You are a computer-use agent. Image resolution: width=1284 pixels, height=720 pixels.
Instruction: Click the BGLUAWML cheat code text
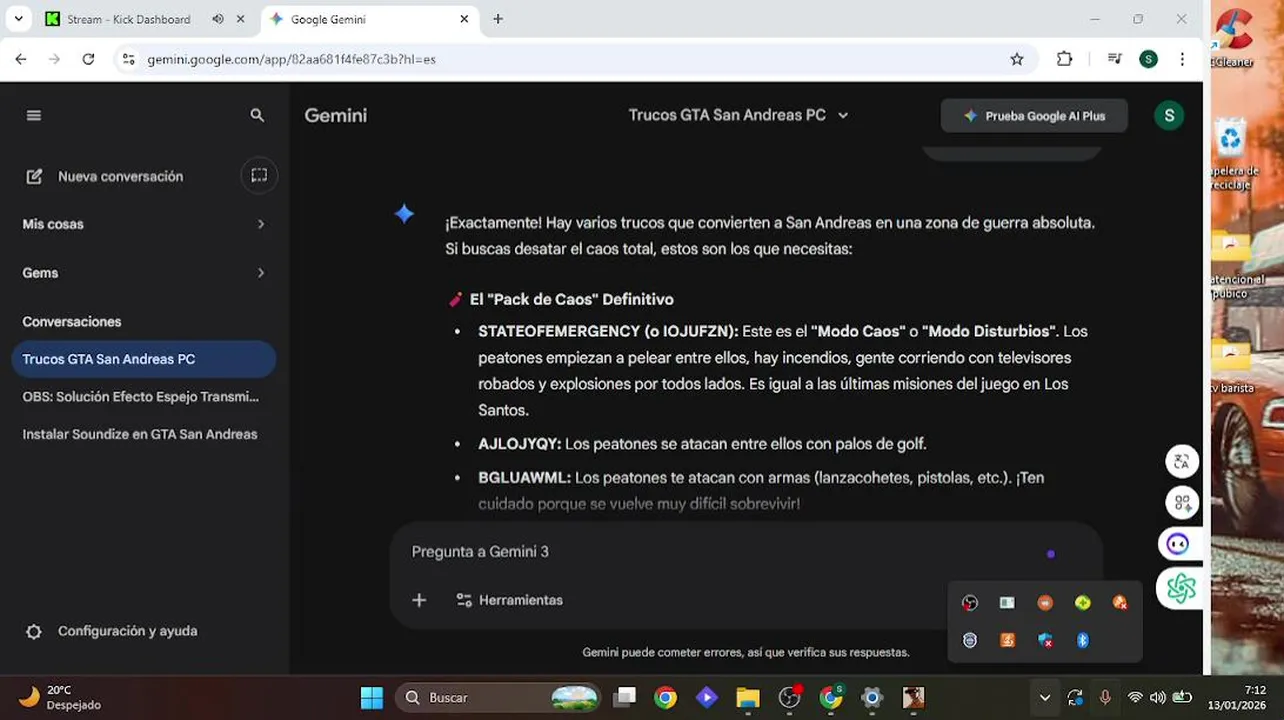click(x=524, y=478)
